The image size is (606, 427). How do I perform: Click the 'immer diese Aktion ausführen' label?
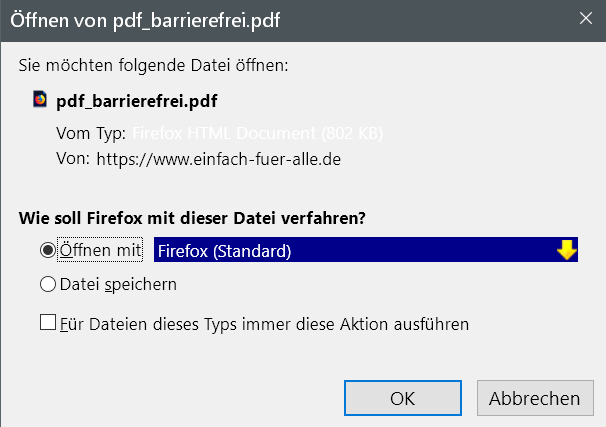(x=265, y=324)
